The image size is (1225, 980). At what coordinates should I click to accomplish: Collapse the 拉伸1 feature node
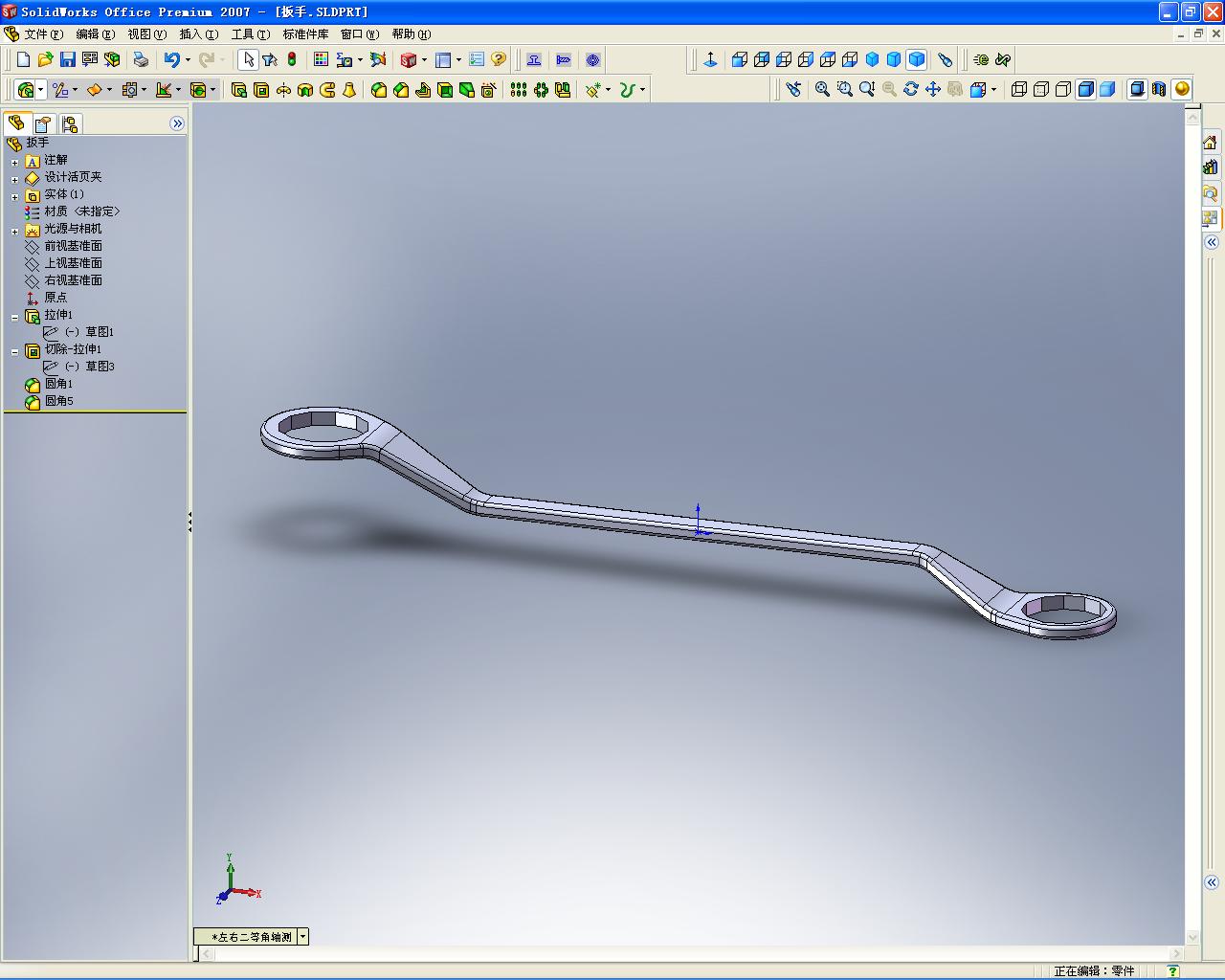tap(14, 317)
